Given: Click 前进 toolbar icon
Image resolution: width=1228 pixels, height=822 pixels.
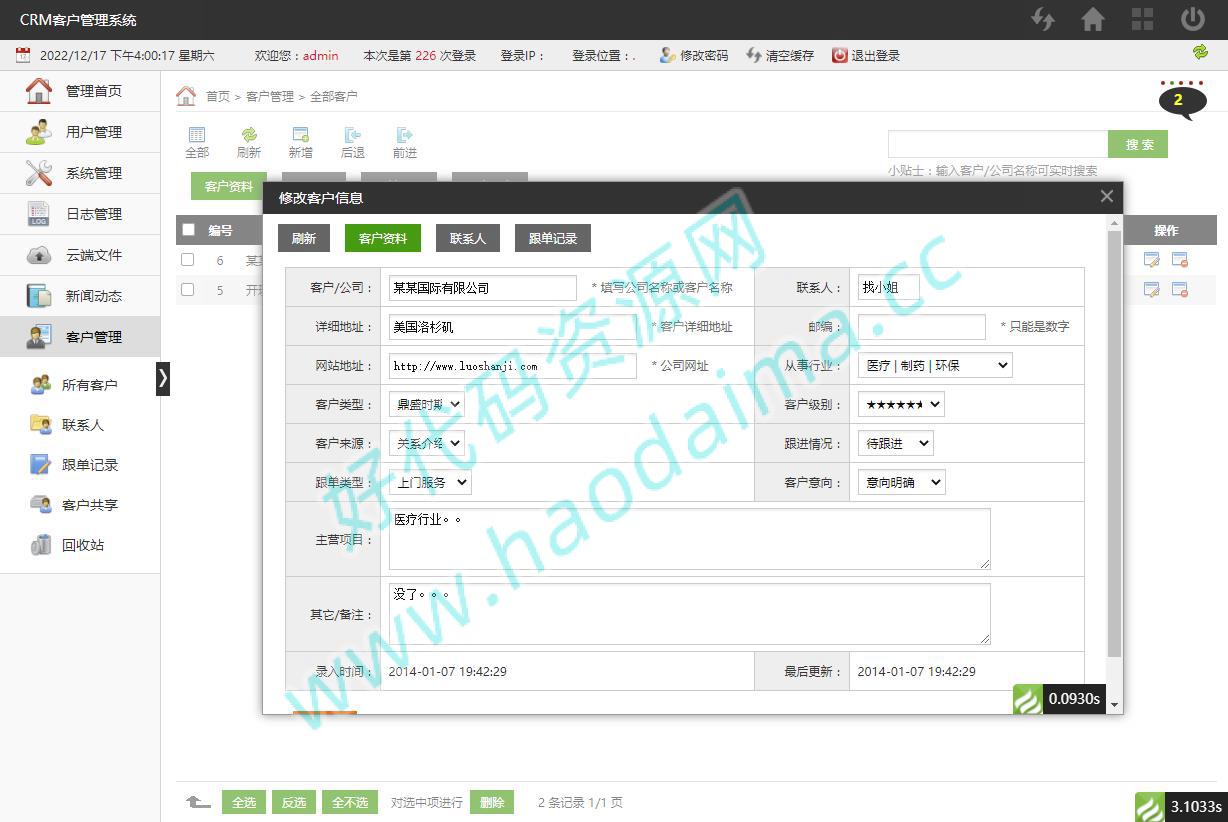Looking at the screenshot, I should 404,142.
